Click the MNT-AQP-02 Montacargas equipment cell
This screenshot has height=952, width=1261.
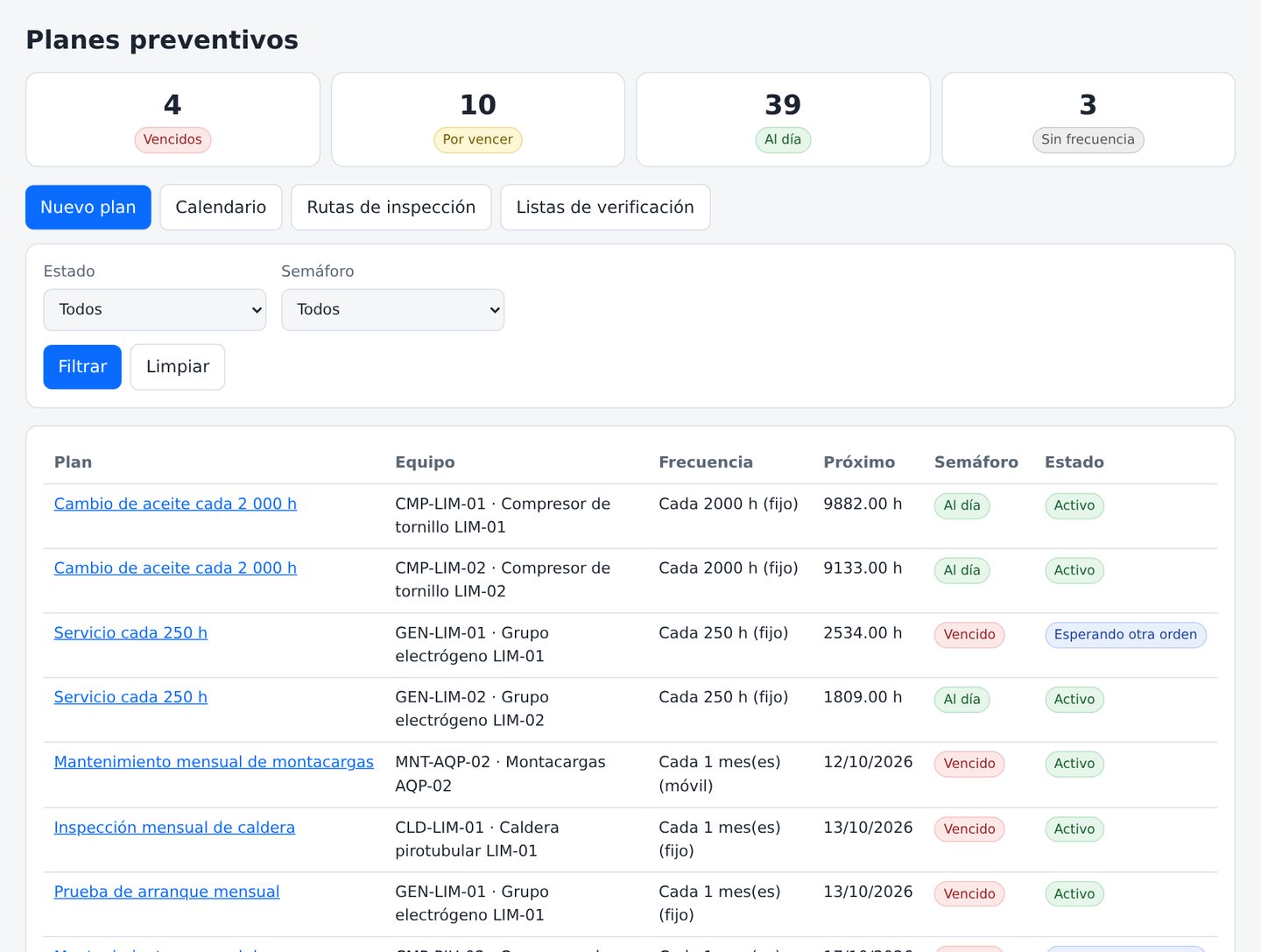click(500, 773)
